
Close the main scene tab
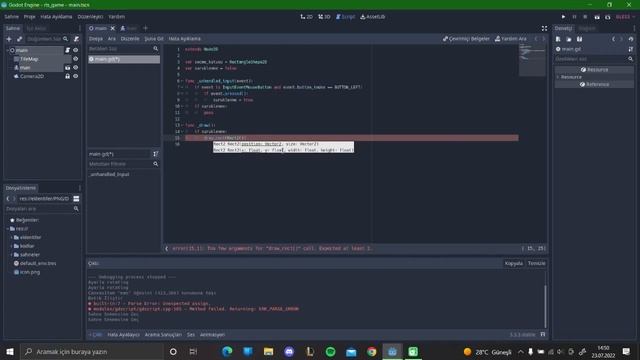[113, 28]
